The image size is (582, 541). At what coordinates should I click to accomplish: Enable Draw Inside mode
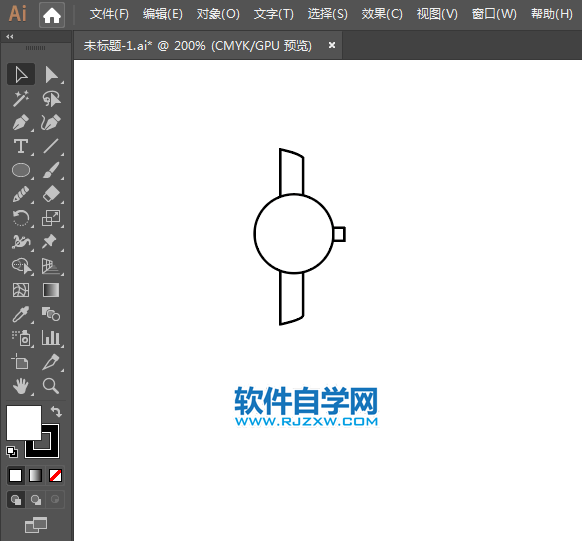[55, 500]
